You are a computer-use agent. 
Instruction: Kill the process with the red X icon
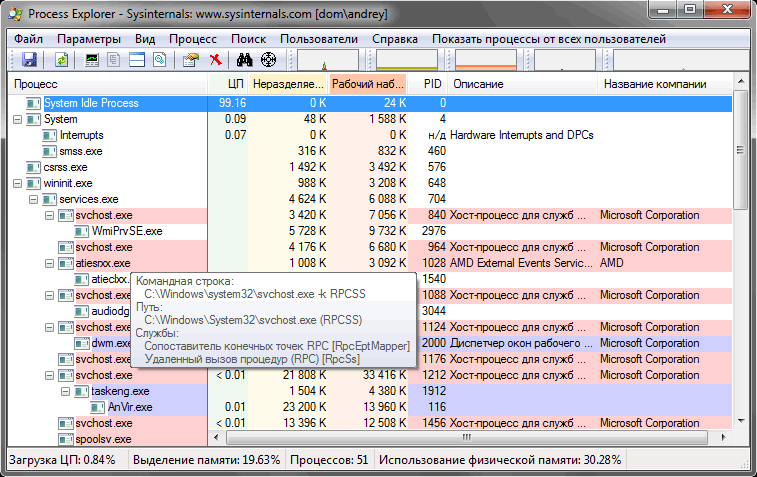coord(214,60)
